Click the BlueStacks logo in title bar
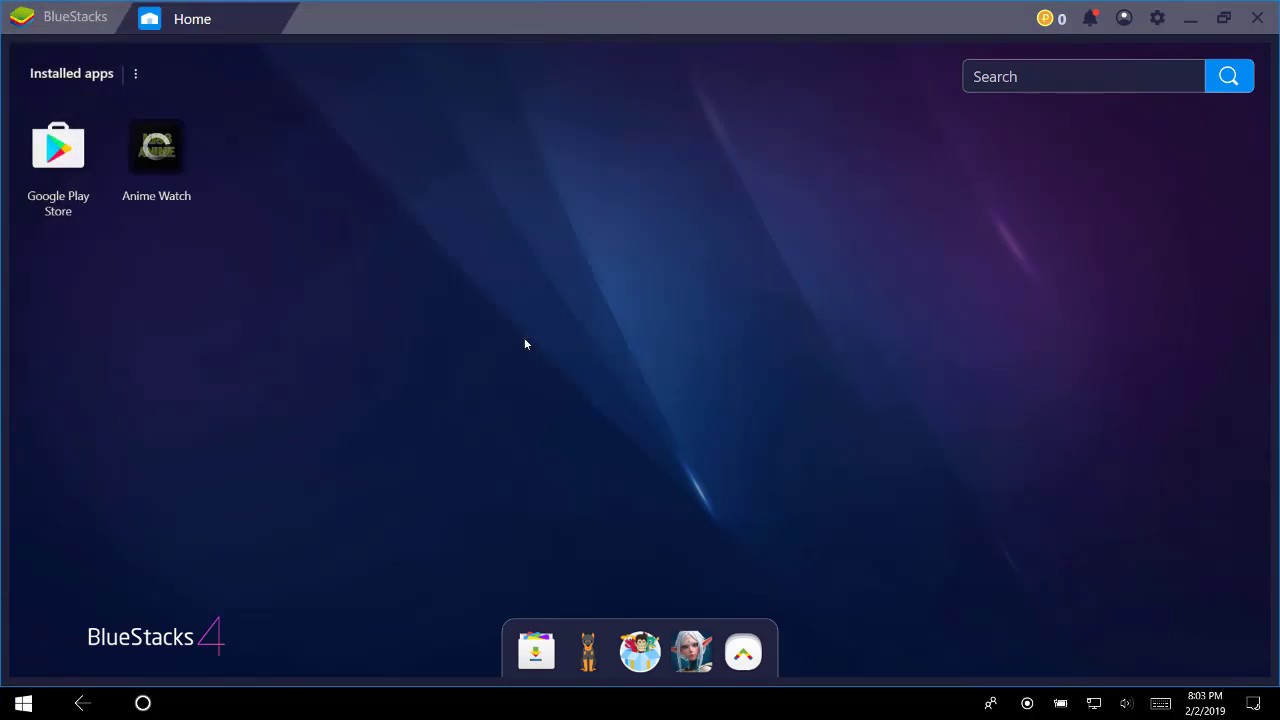1280x720 pixels. click(22, 17)
